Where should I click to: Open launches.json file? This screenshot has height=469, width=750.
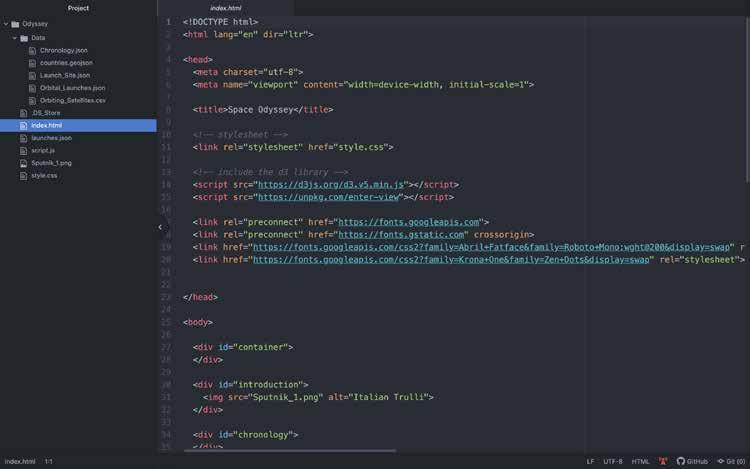tap(52, 138)
